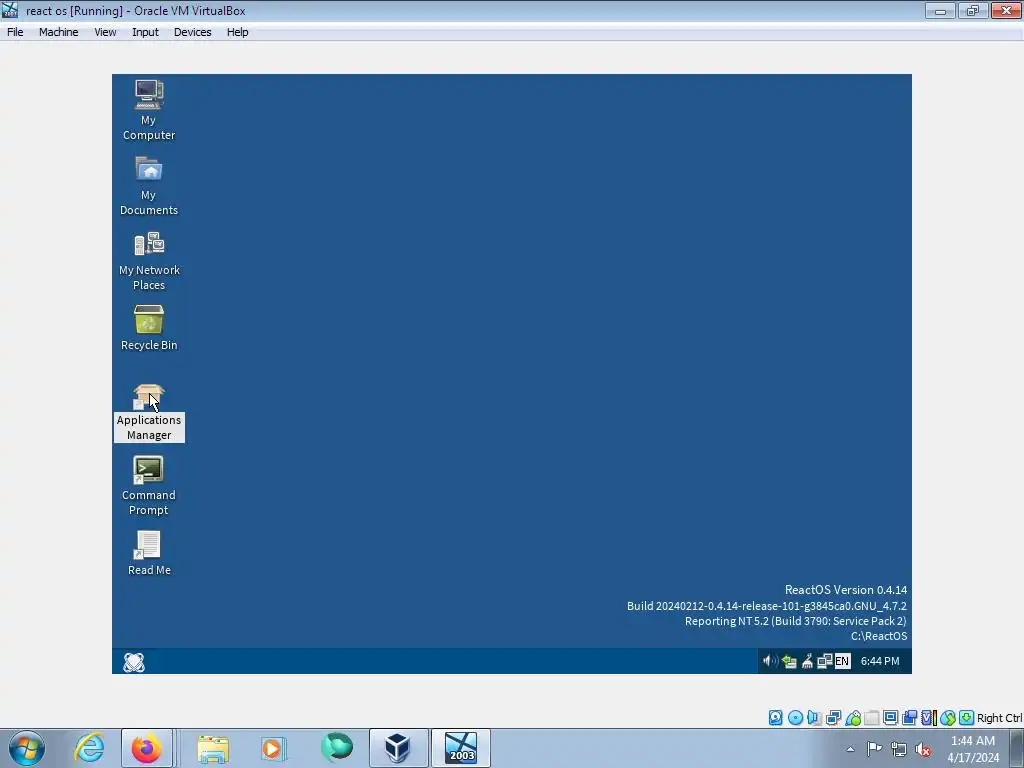The image size is (1024, 768).
Task: Click VirtualBox recording indicator icon
Action: click(x=909, y=718)
